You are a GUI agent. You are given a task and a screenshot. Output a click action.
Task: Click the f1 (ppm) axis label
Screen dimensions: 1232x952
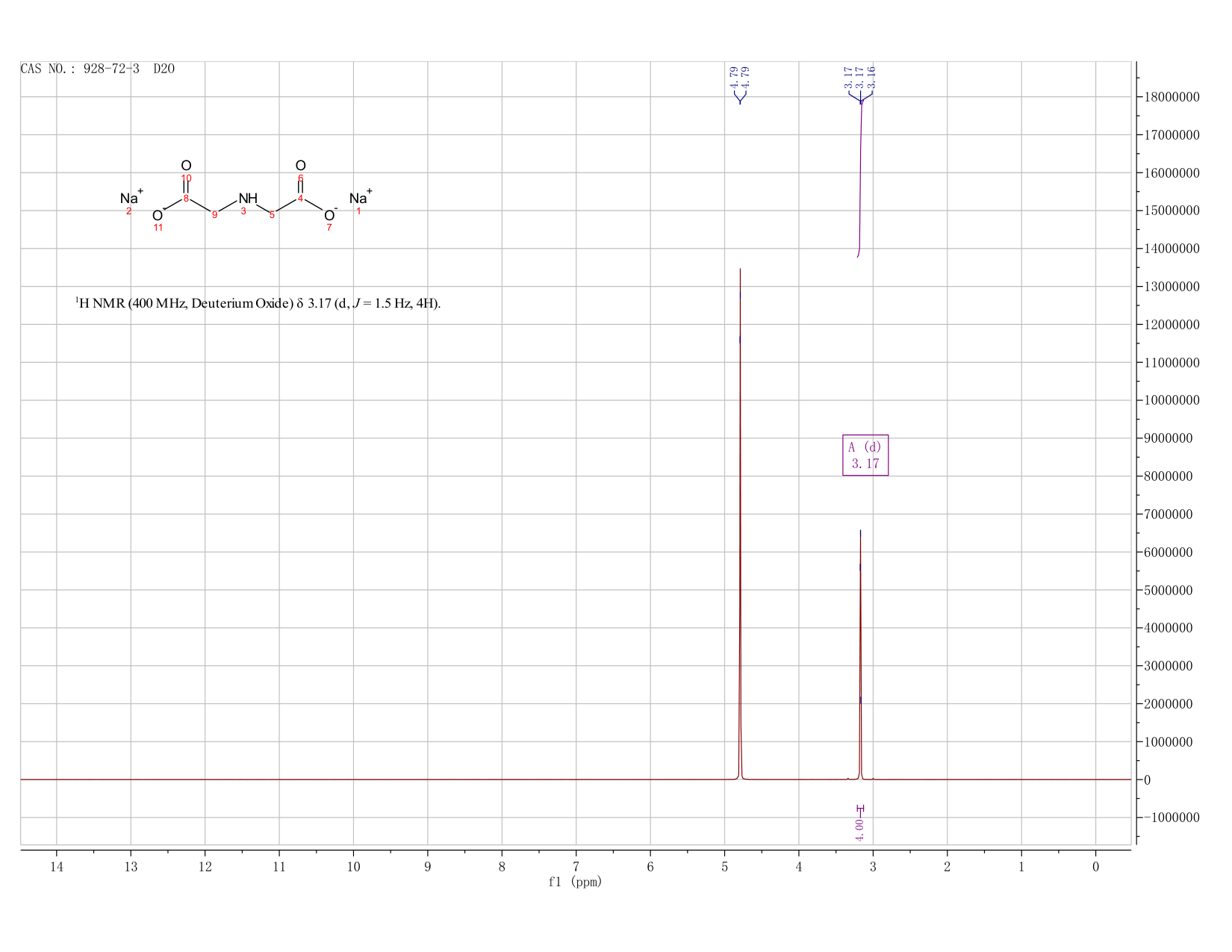(575, 882)
